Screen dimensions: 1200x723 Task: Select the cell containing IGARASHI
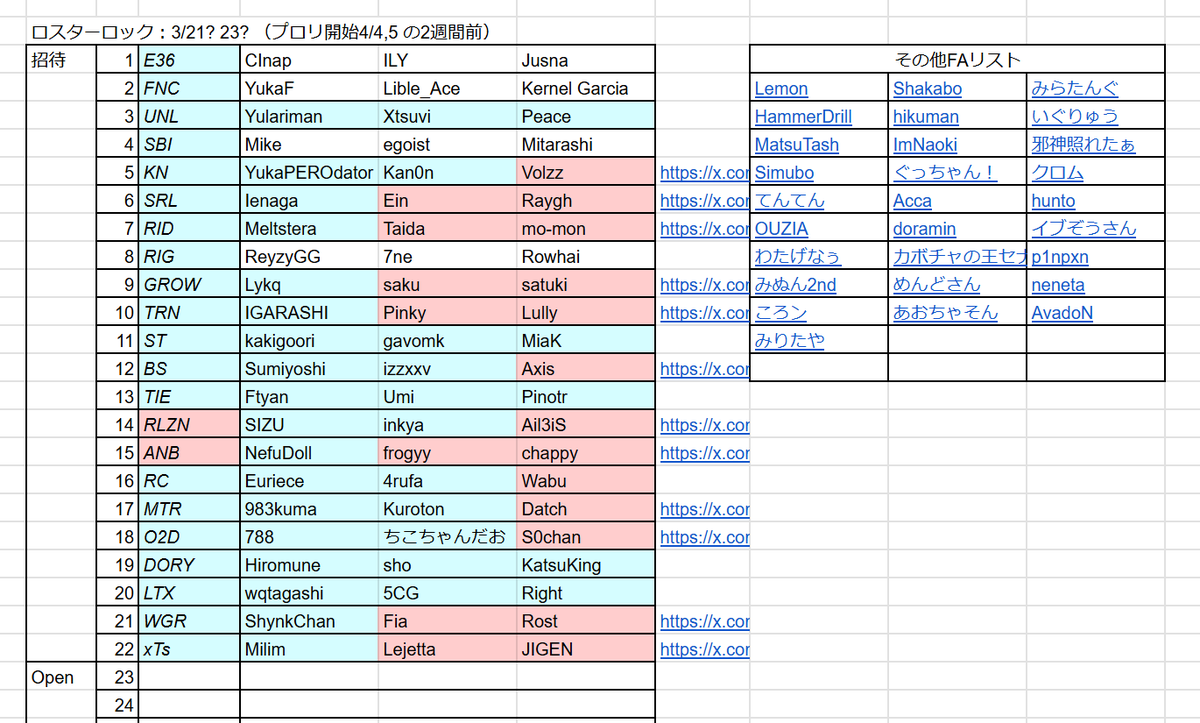click(x=309, y=312)
